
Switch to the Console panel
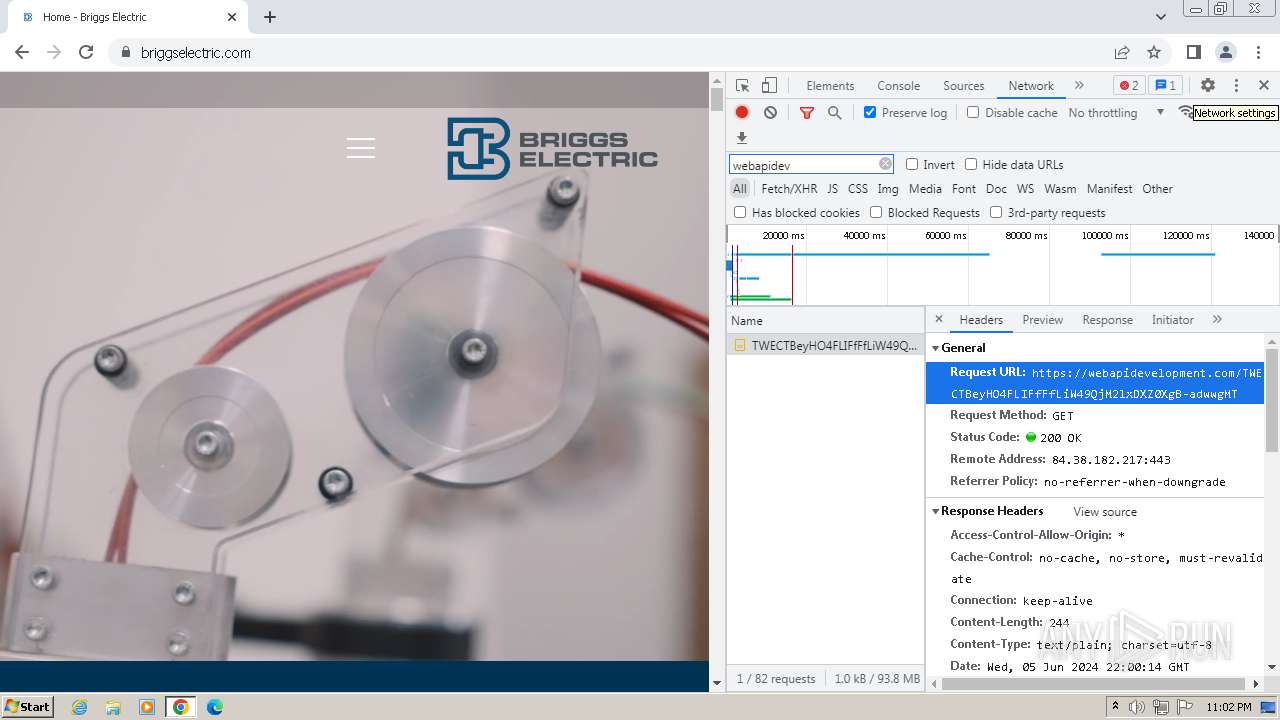point(898,86)
